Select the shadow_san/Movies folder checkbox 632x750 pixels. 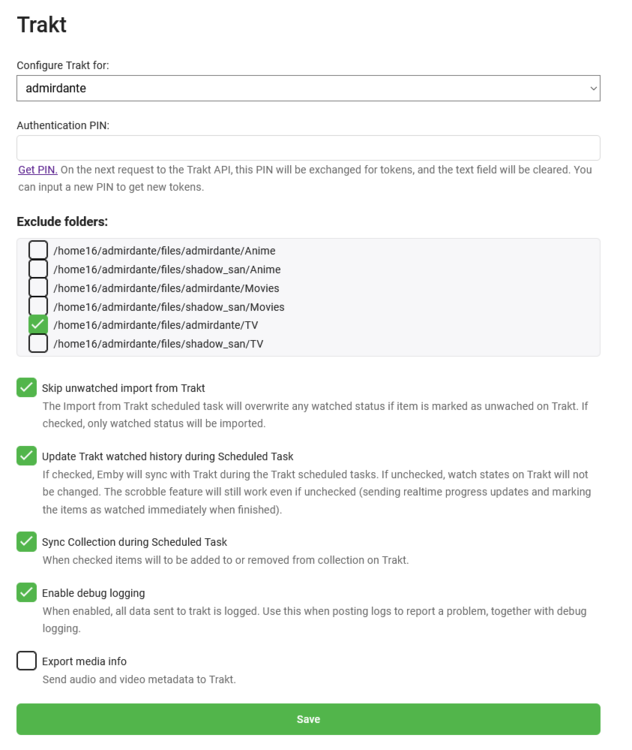(x=38, y=306)
